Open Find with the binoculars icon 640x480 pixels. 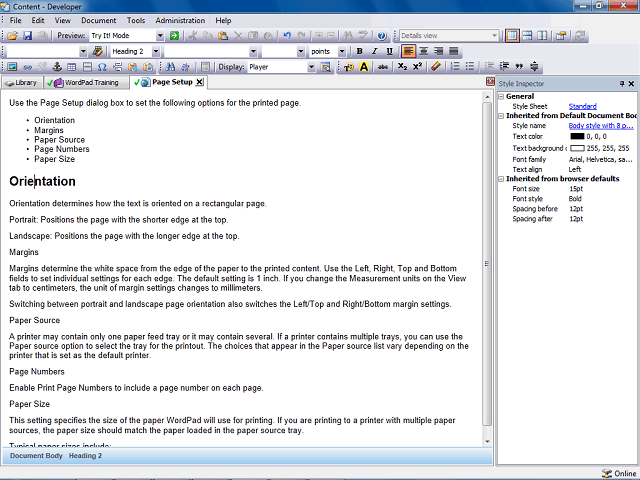[170, 67]
